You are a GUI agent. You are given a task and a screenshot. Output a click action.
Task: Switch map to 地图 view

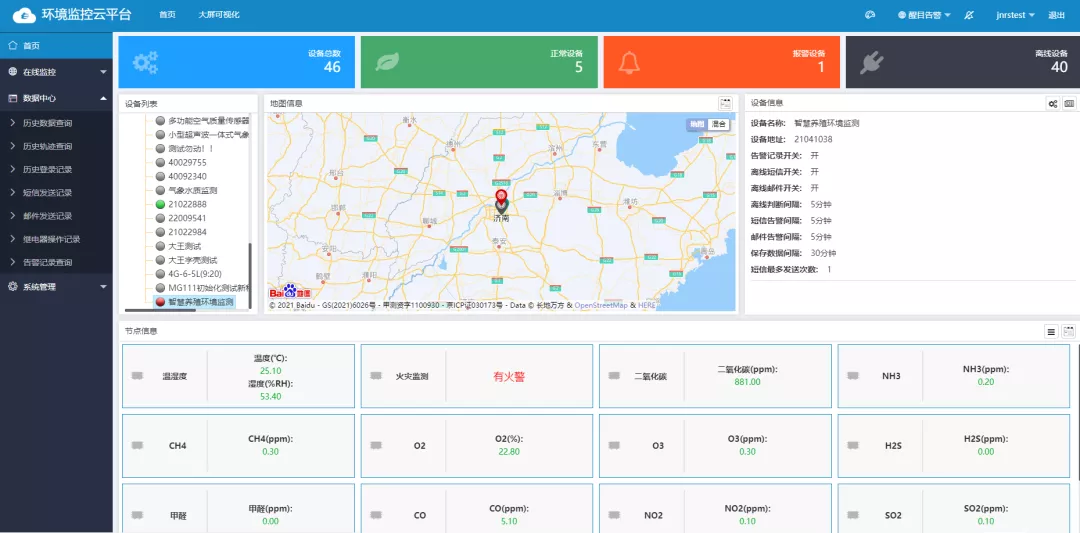point(697,124)
